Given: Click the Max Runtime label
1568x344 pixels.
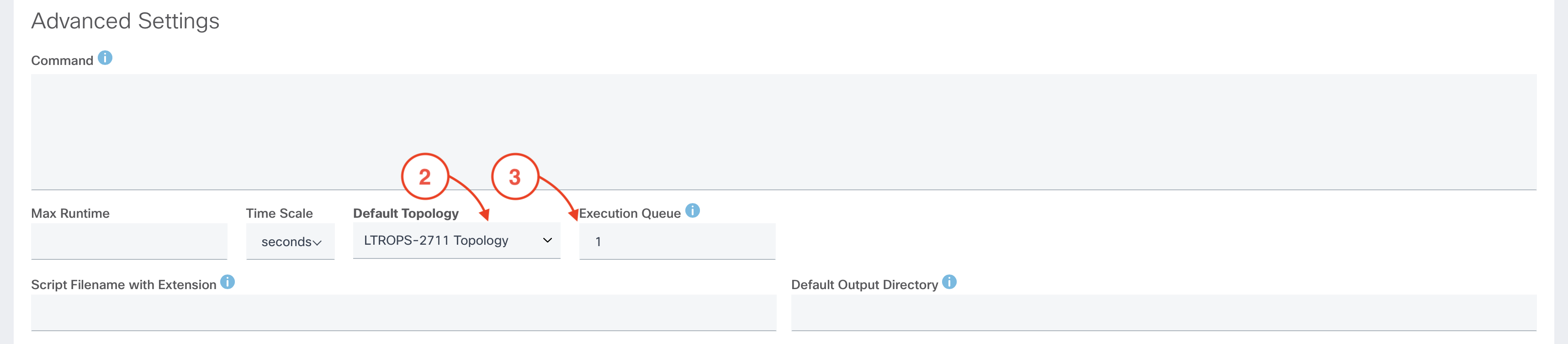Looking at the screenshot, I should click(x=70, y=214).
